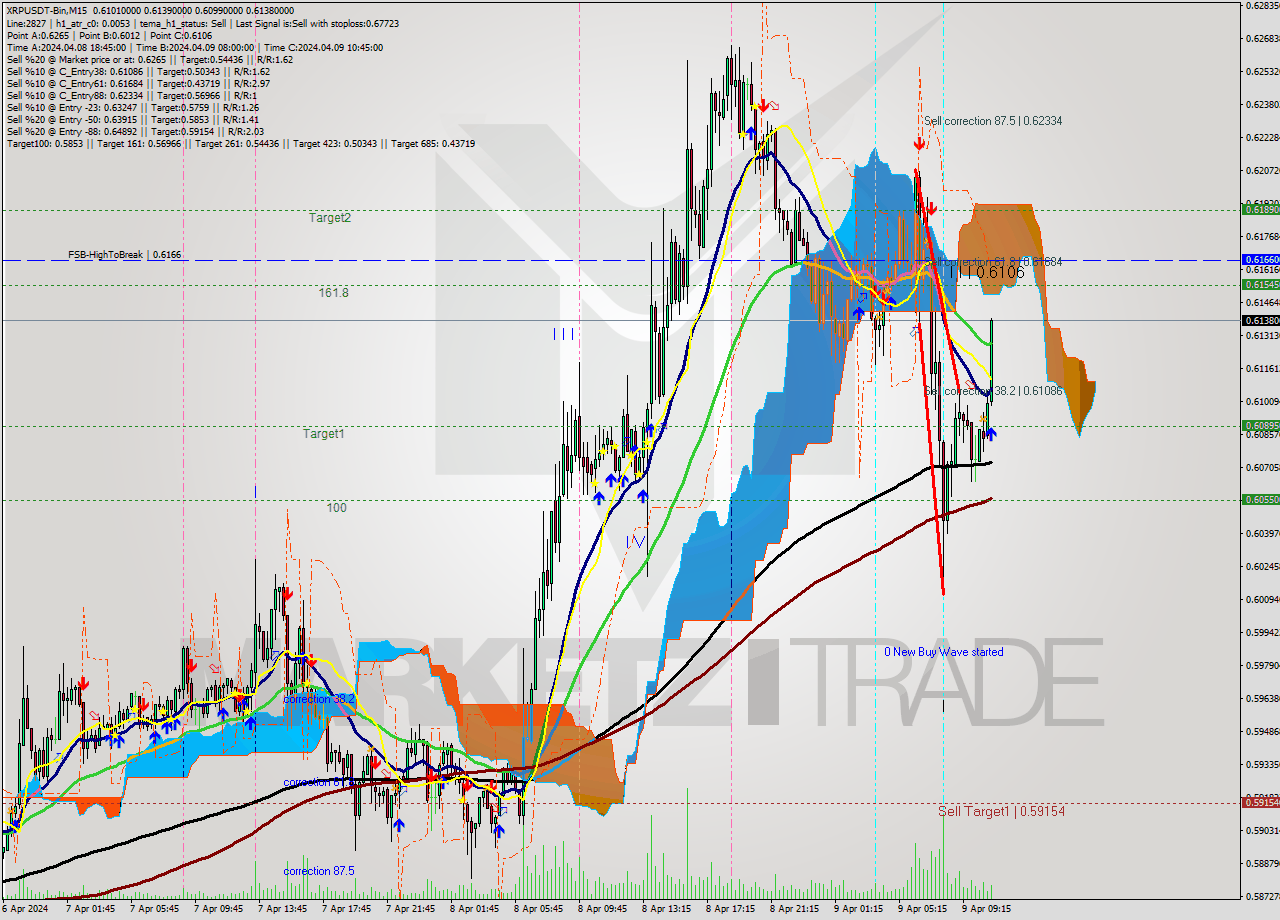Viewport: 1280px width, 920px height.
Task: Click the 0.62070 price axis value
Action: 1261,171
